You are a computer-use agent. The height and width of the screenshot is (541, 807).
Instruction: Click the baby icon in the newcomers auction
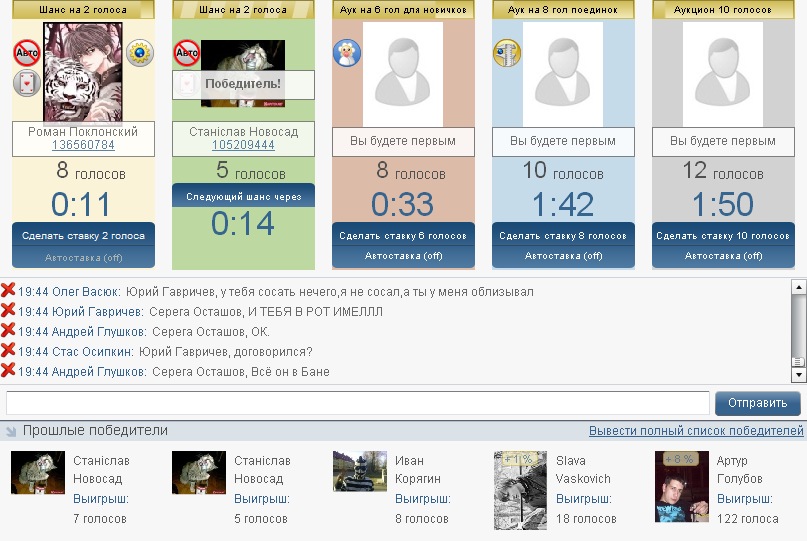point(346,53)
